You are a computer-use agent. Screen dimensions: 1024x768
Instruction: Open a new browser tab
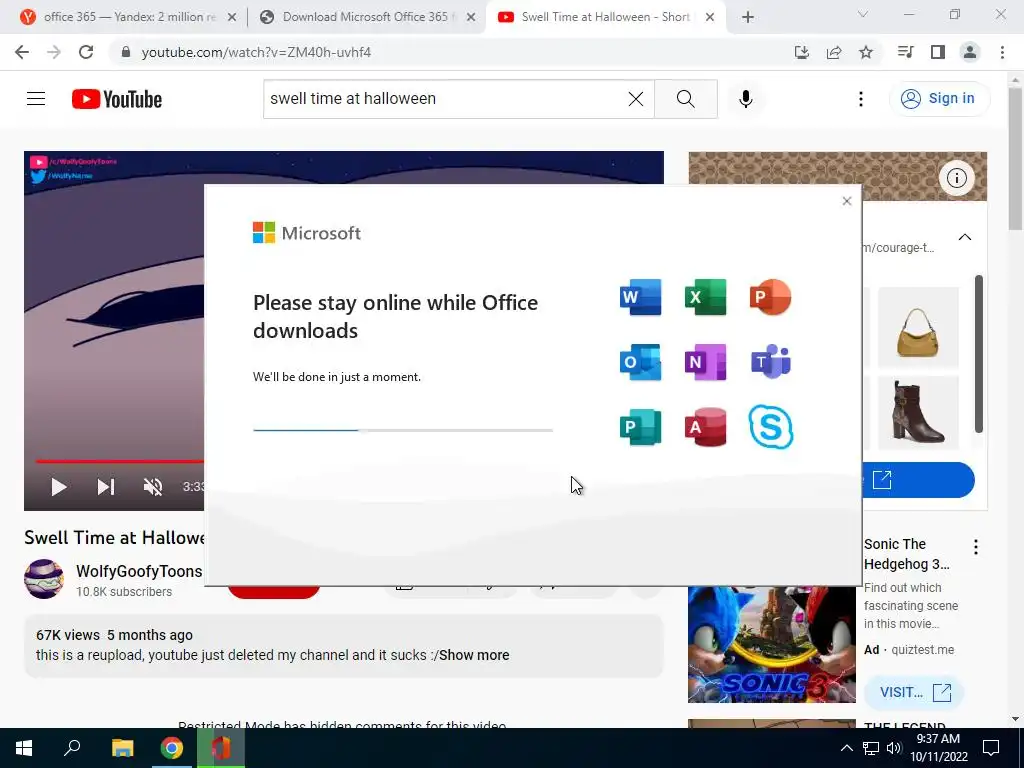point(748,18)
